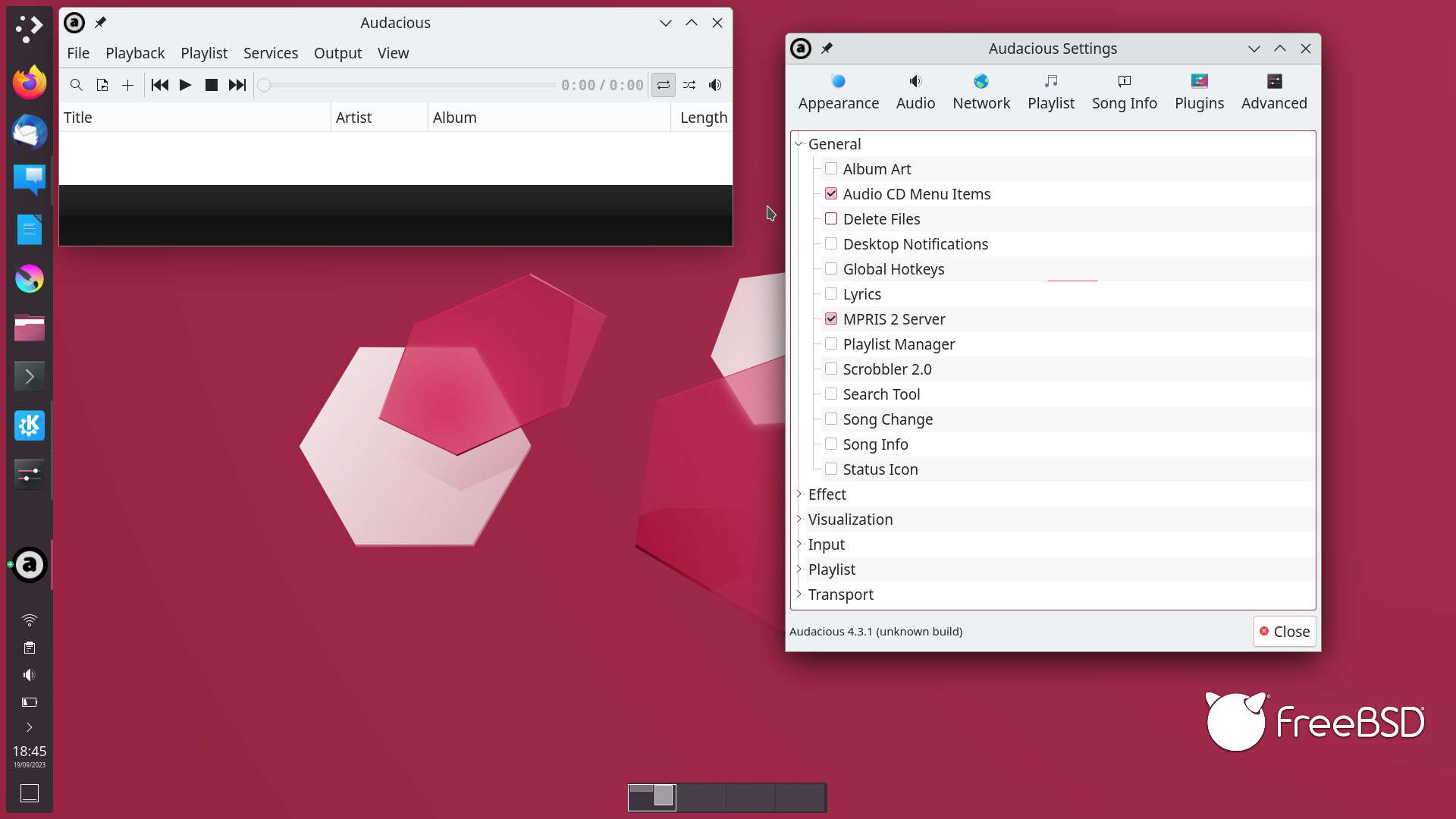Launch Thunderbird mail from the dock
The height and width of the screenshot is (819, 1456).
pyautogui.click(x=30, y=131)
